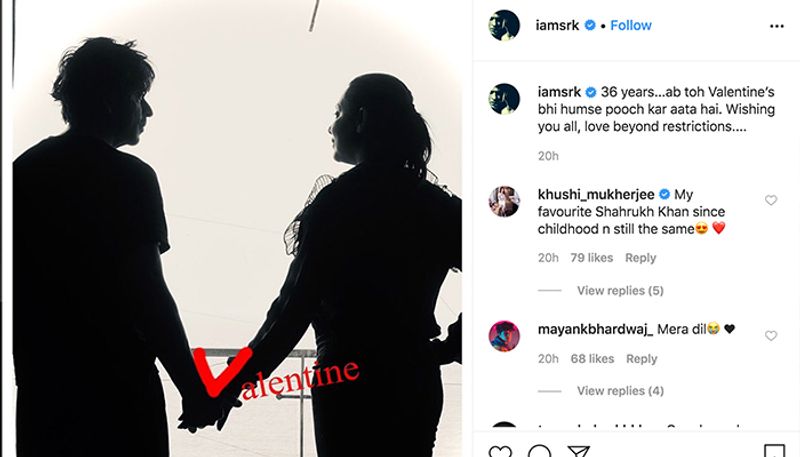The width and height of the screenshot is (800, 457).
Task: Follow the iamsrk account
Action: pyautogui.click(x=631, y=26)
